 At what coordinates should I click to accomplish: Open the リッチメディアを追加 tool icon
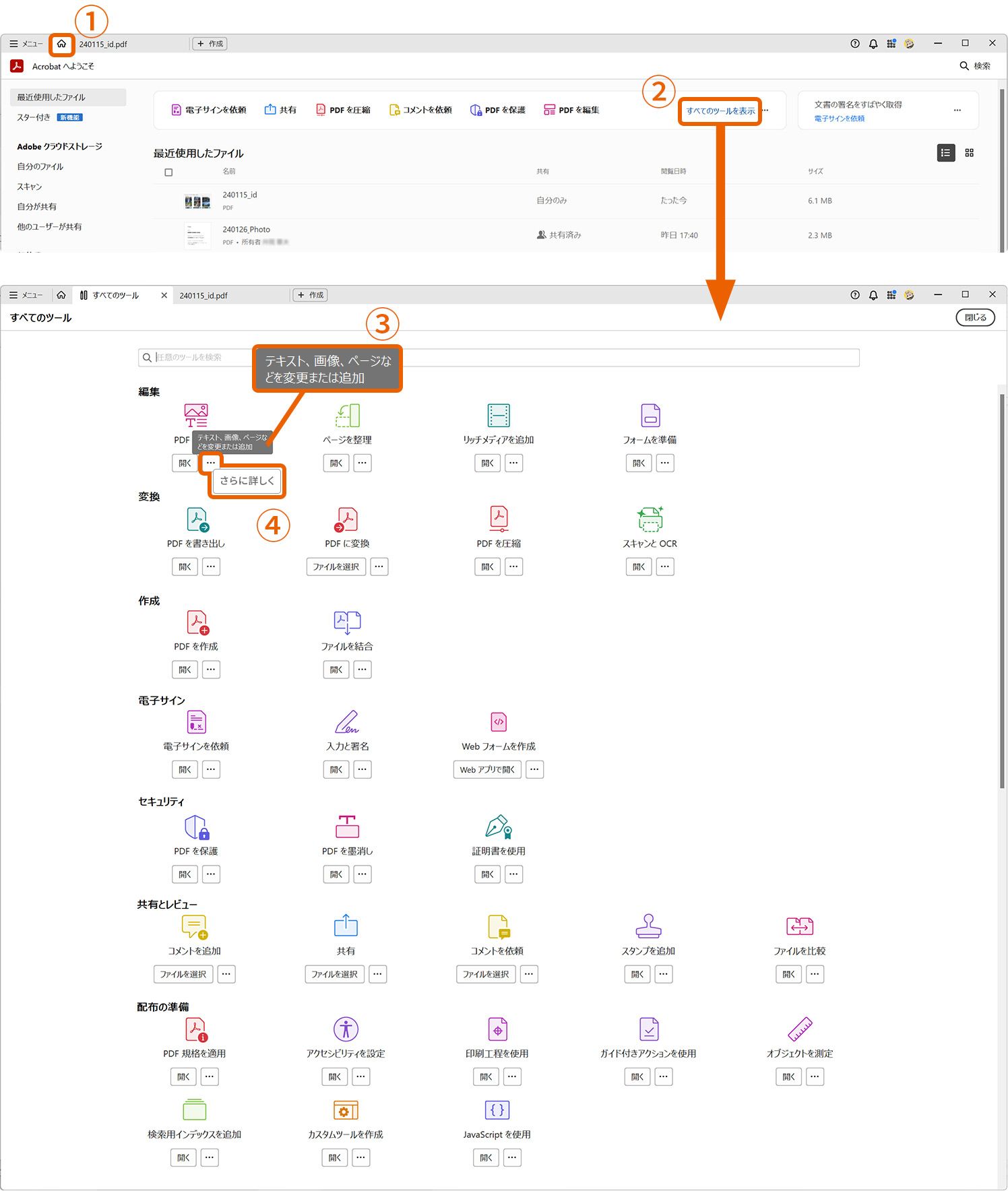(499, 415)
